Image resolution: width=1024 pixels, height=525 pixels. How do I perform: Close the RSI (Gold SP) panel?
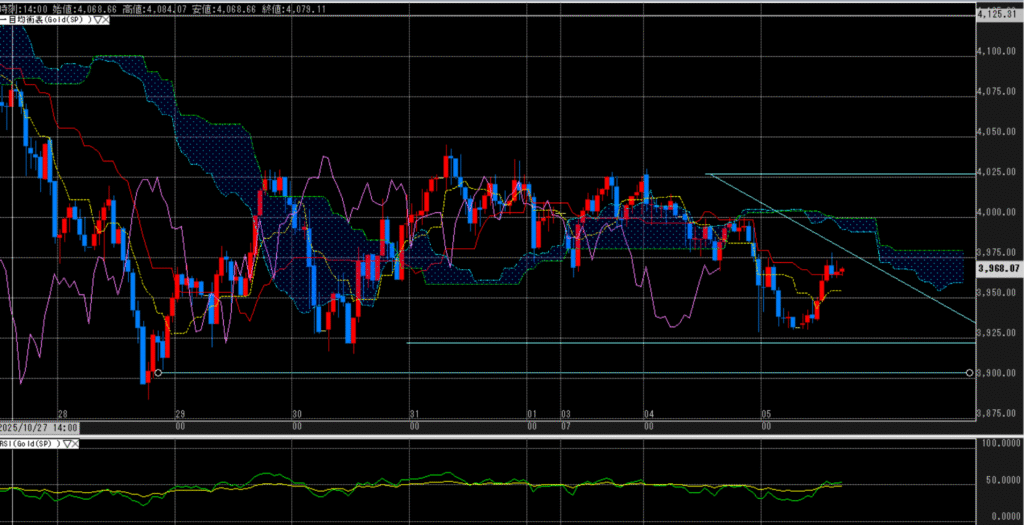(75, 442)
